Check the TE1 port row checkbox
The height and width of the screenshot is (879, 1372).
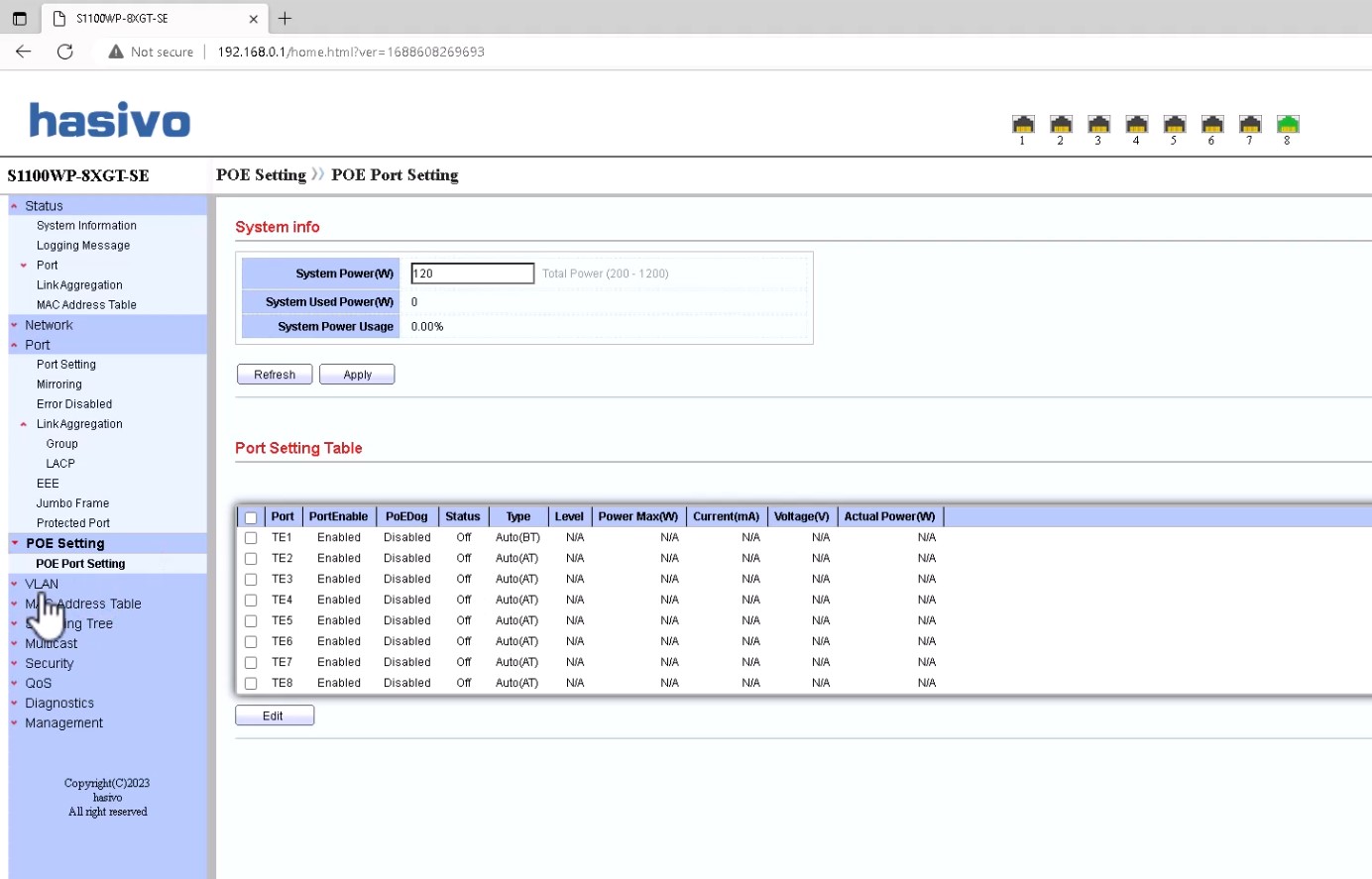[251, 538]
